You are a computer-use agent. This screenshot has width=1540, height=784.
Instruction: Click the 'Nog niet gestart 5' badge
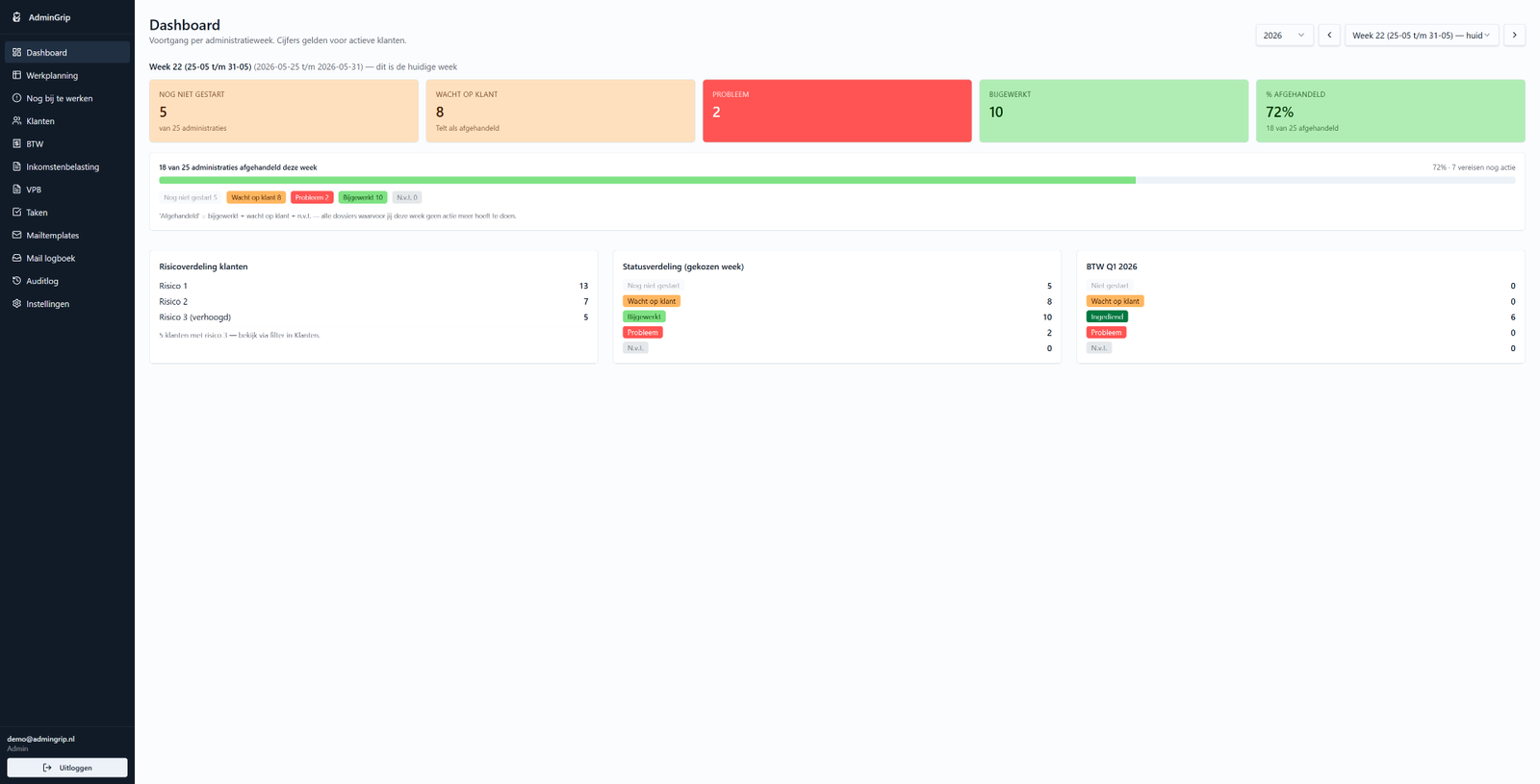coord(191,197)
